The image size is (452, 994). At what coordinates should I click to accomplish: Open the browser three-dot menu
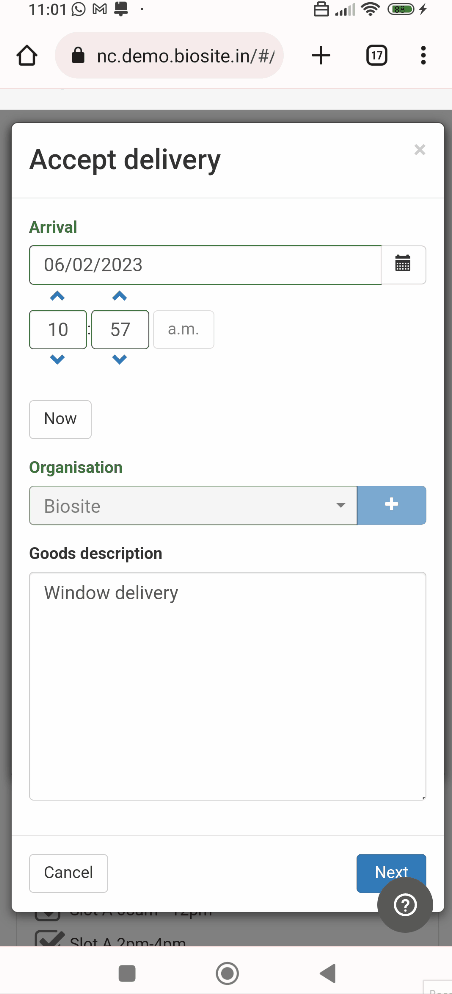click(x=423, y=56)
